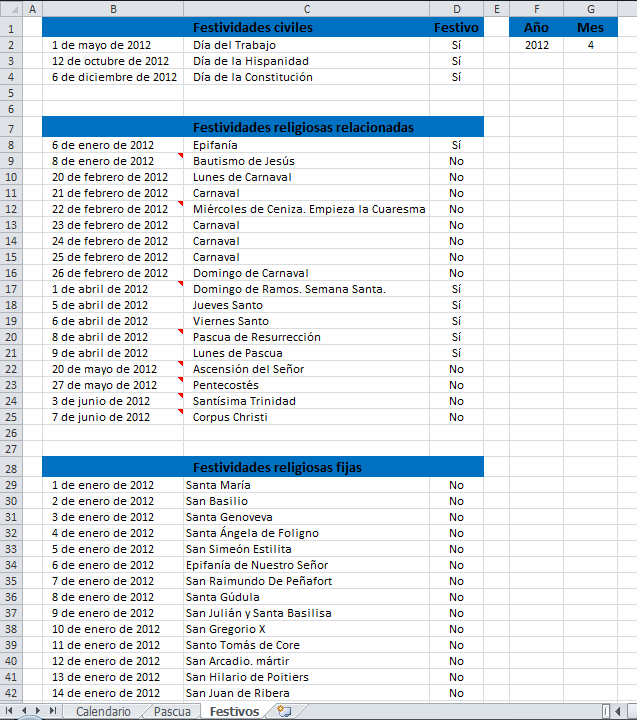Click 'Pascua de Resurrección' cell
637x720 pixels.
coord(307,338)
